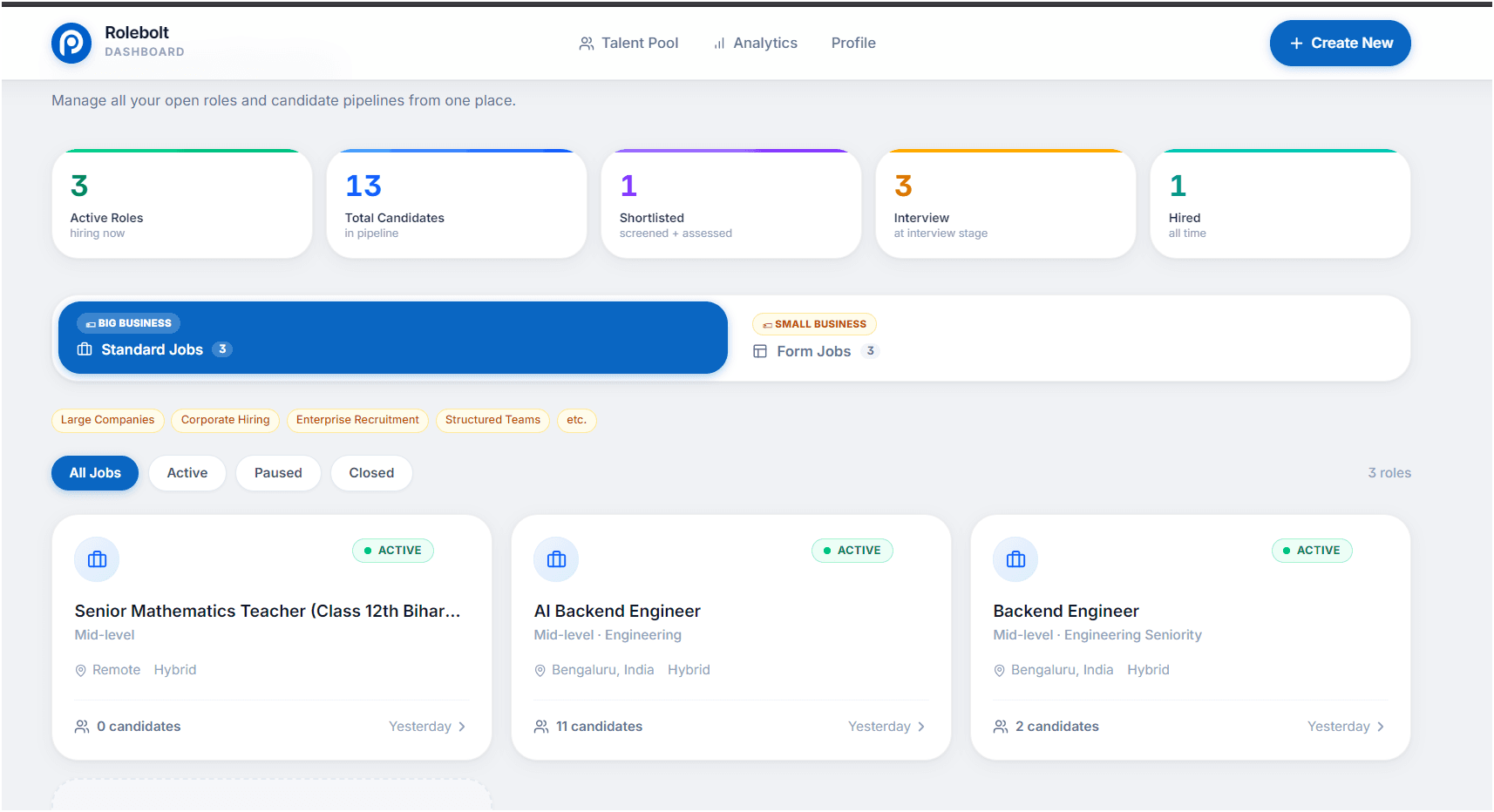Open the Hired stat card
Image resolution: width=1494 pixels, height=812 pixels.
point(1280,204)
